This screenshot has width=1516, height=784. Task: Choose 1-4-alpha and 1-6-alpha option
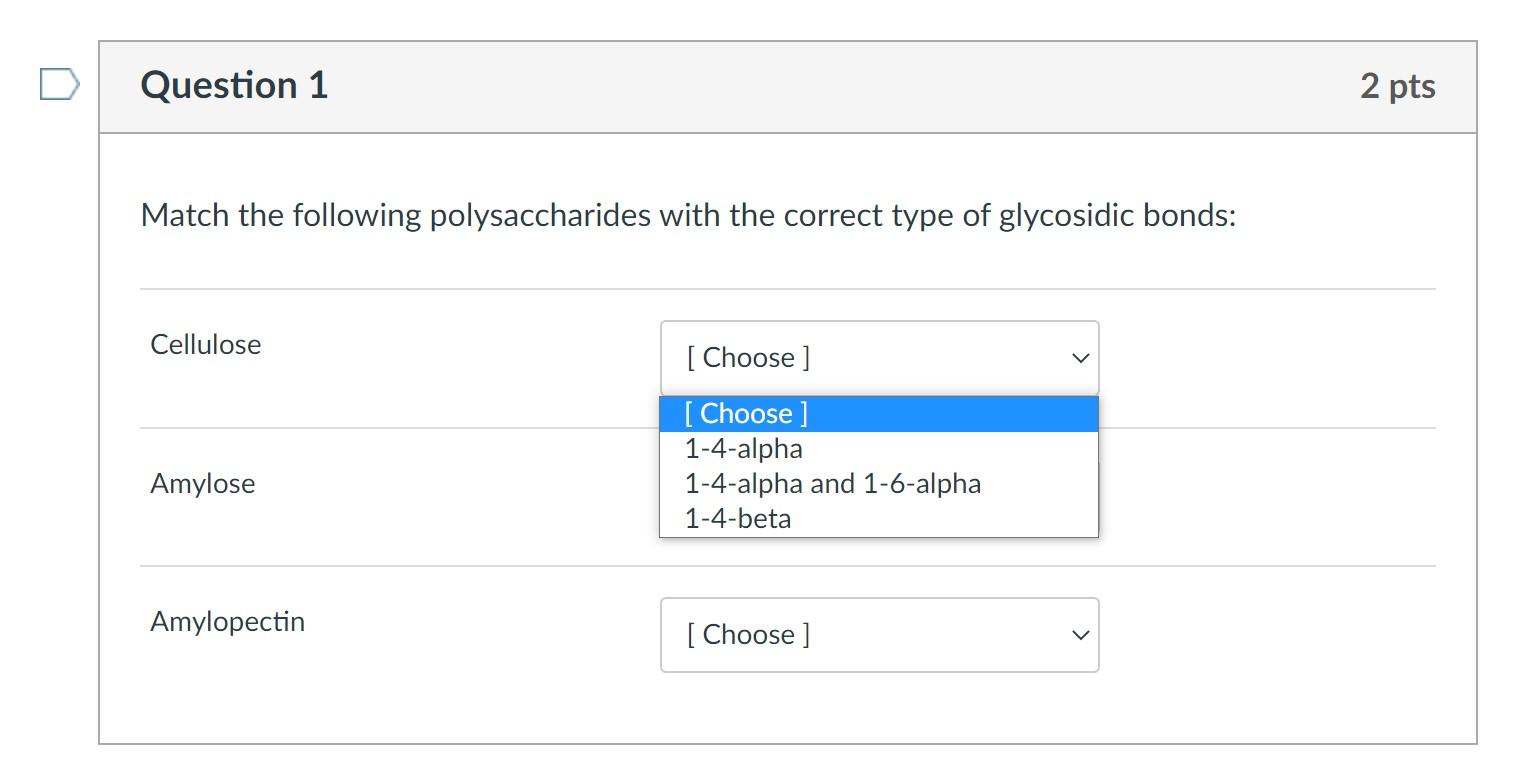click(x=832, y=483)
